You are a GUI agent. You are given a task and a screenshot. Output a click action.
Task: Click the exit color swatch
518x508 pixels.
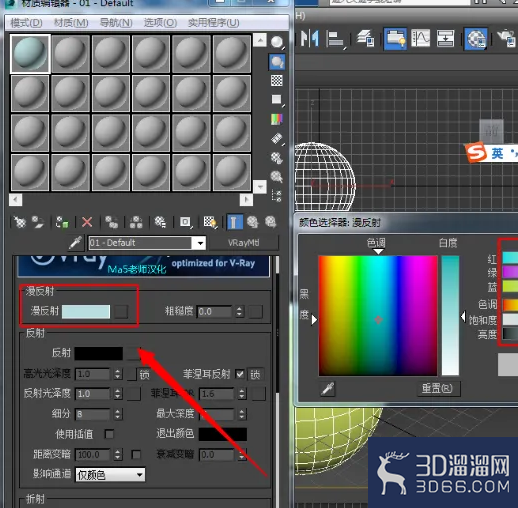(x=223, y=434)
